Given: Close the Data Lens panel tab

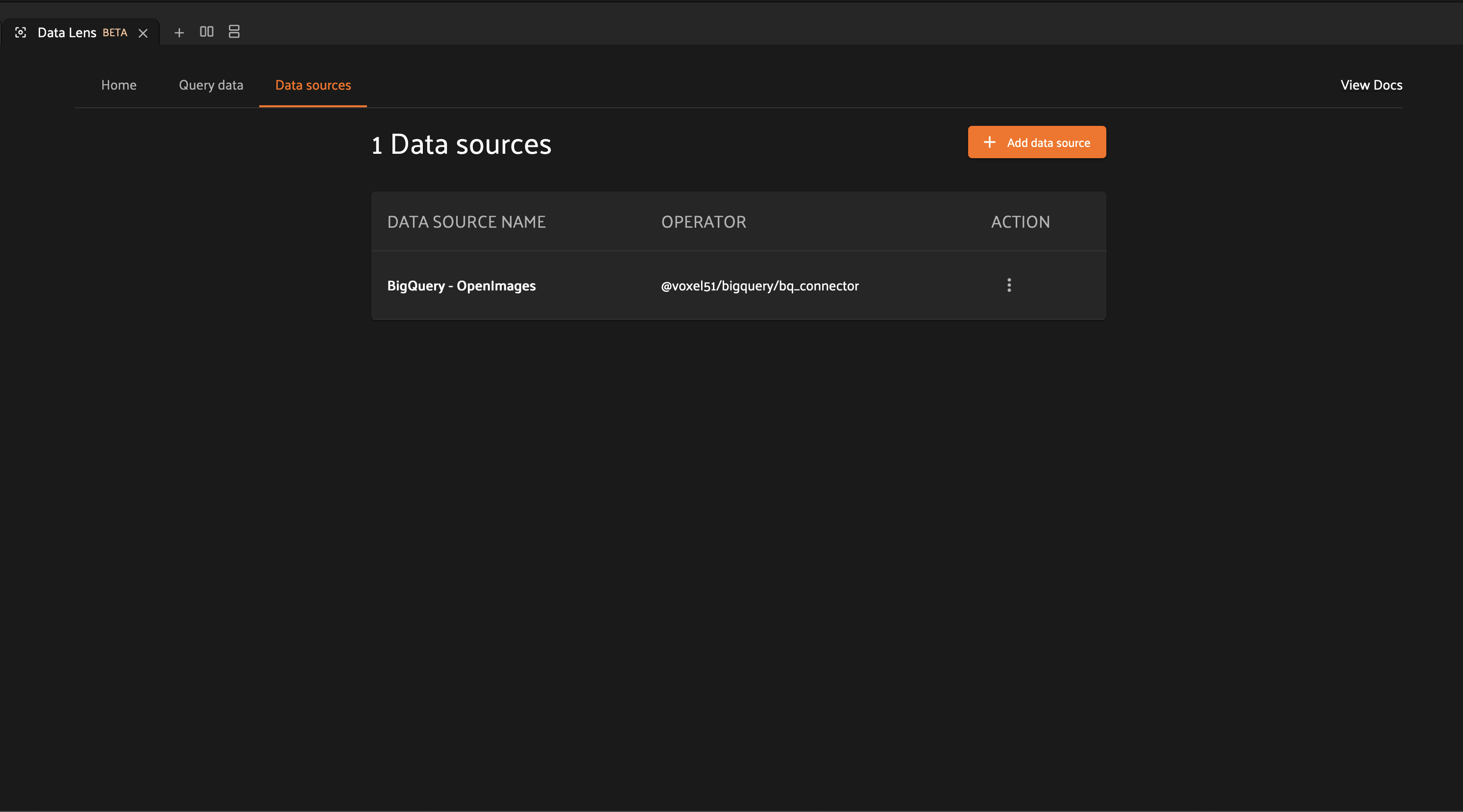Looking at the screenshot, I should [x=143, y=33].
